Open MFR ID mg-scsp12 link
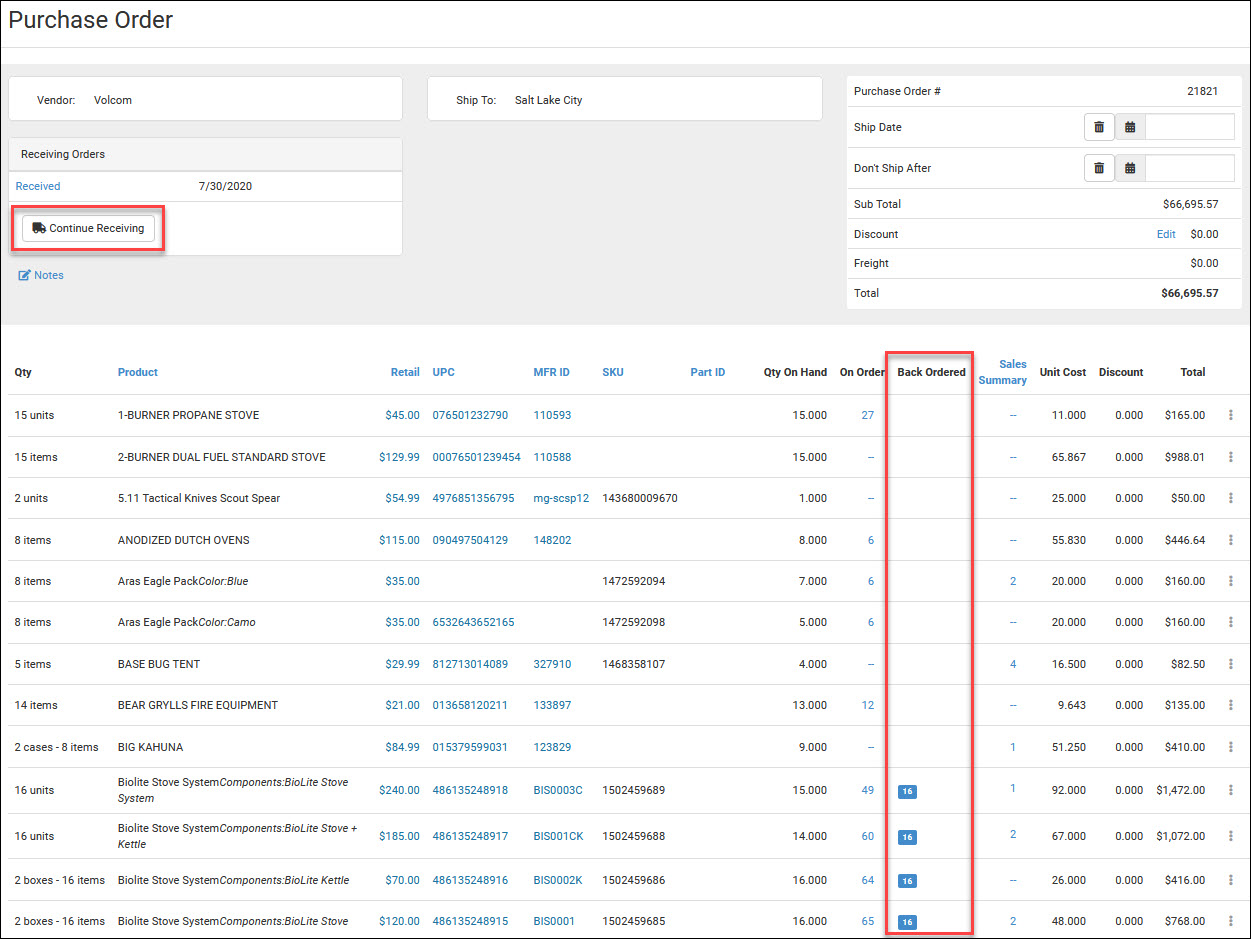This screenshot has height=939, width=1251. click(561, 498)
